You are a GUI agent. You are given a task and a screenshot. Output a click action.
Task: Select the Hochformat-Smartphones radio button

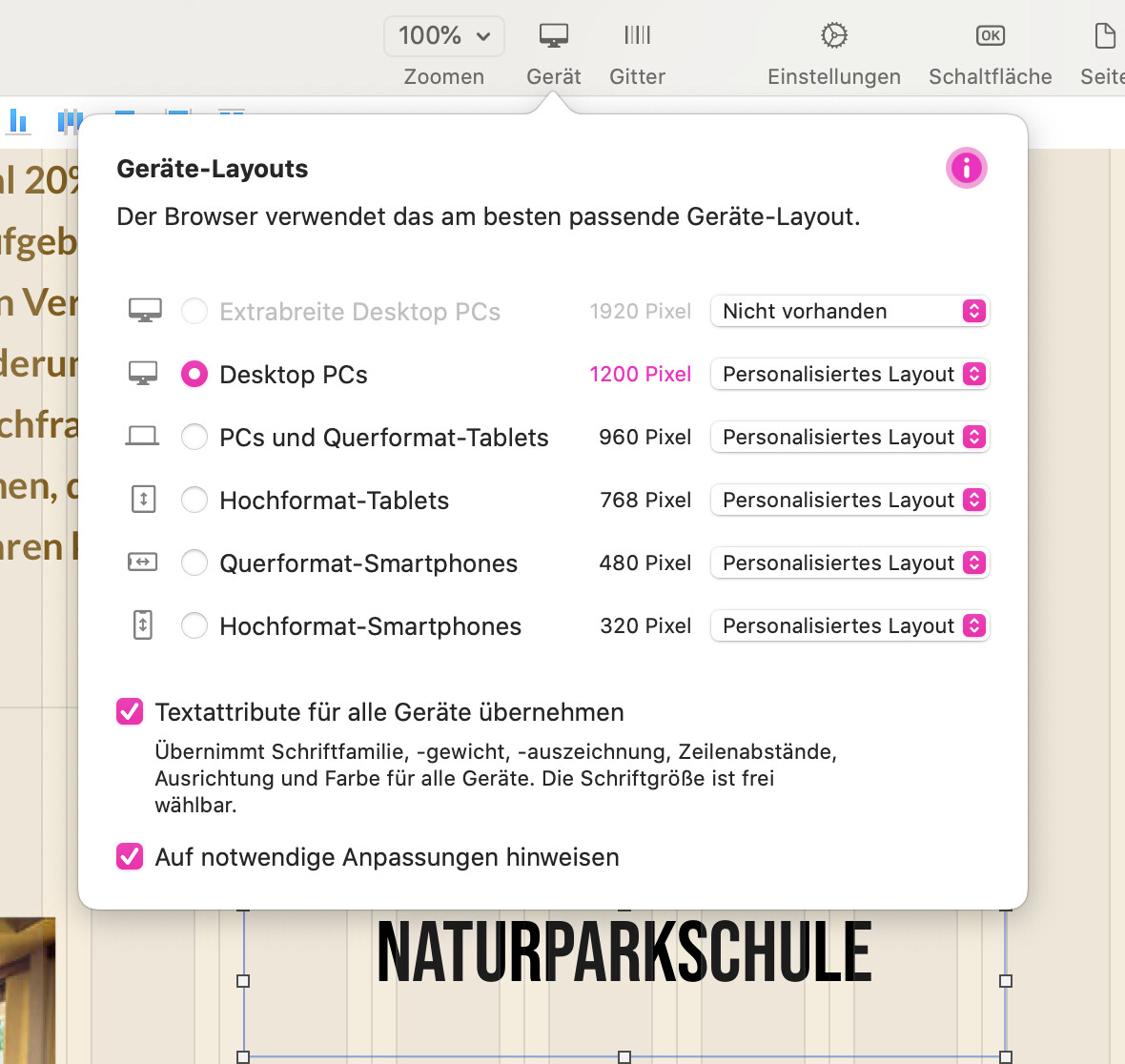194,626
